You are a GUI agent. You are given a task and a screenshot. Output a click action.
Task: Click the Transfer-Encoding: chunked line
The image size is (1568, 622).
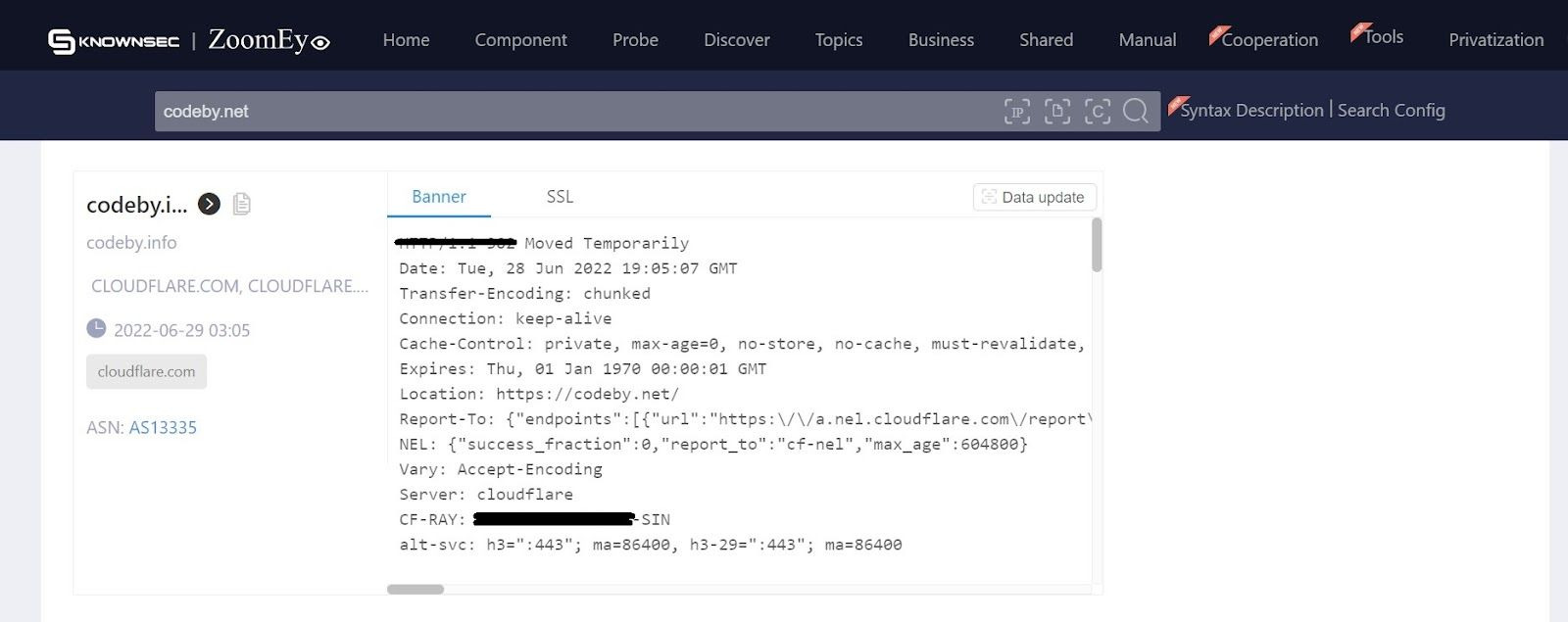pyautogui.click(x=524, y=294)
